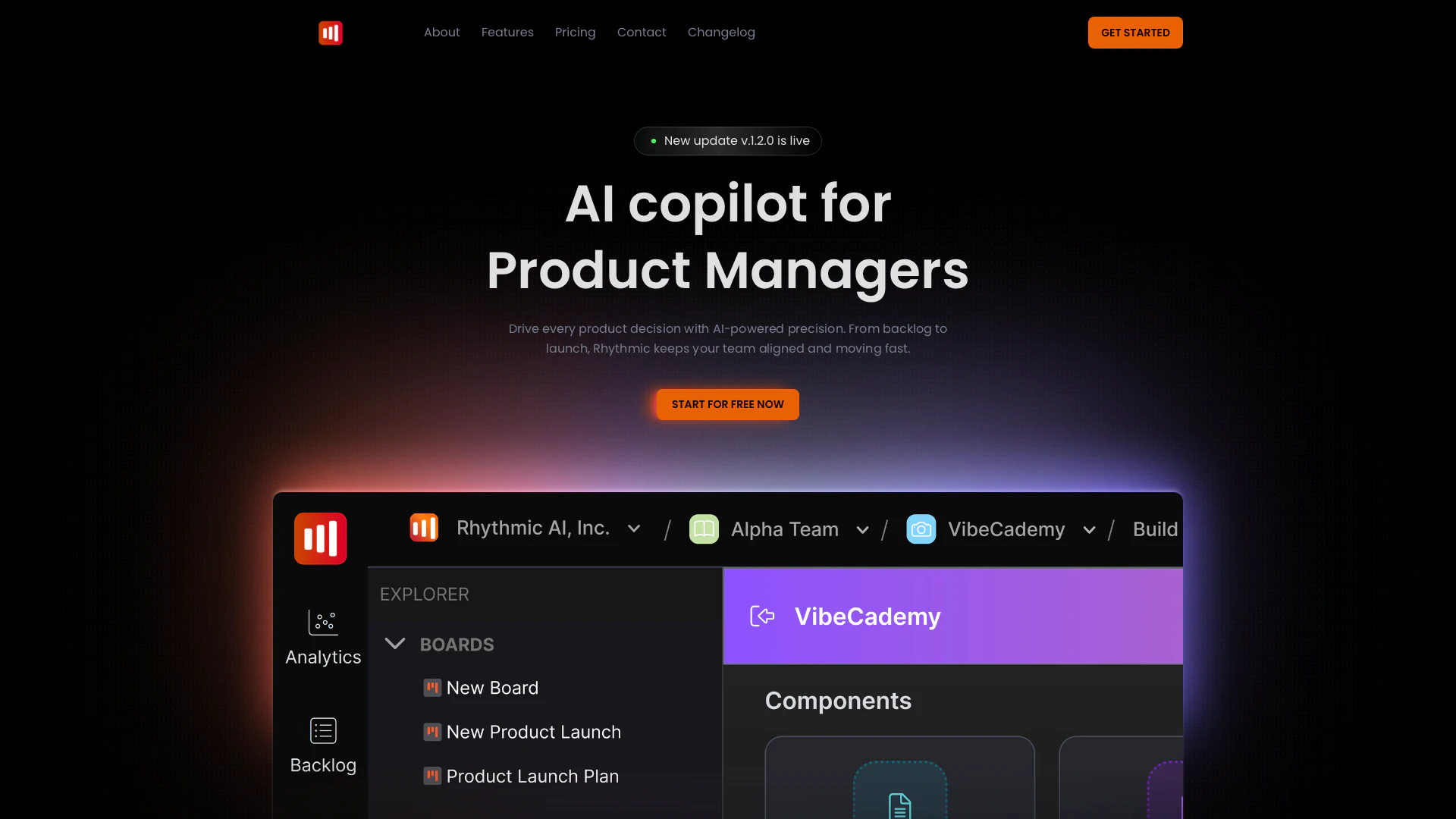The width and height of the screenshot is (1456, 819).
Task: Click the large red app logo in the sidebar
Action: click(x=321, y=538)
